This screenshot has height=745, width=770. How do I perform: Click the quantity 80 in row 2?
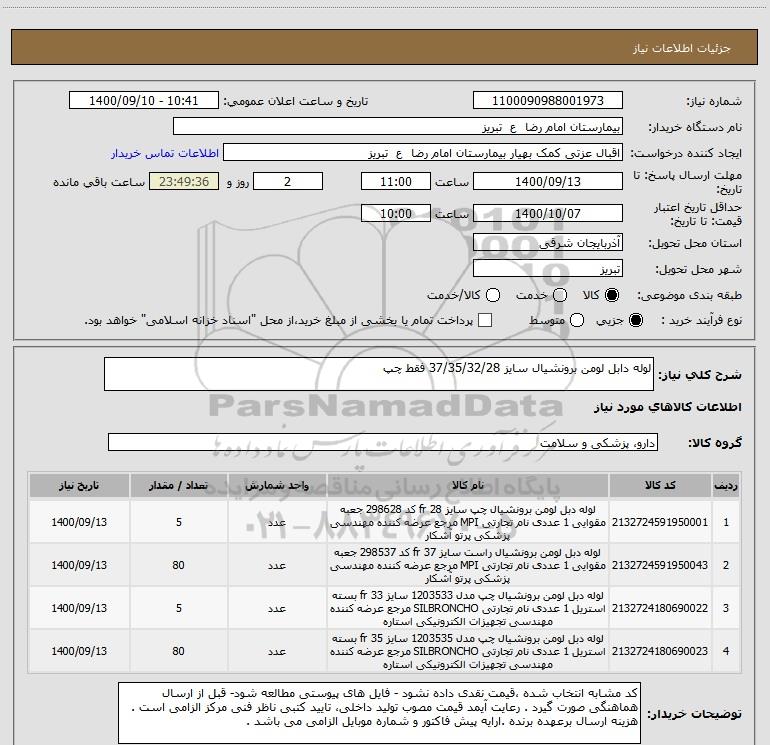click(178, 565)
